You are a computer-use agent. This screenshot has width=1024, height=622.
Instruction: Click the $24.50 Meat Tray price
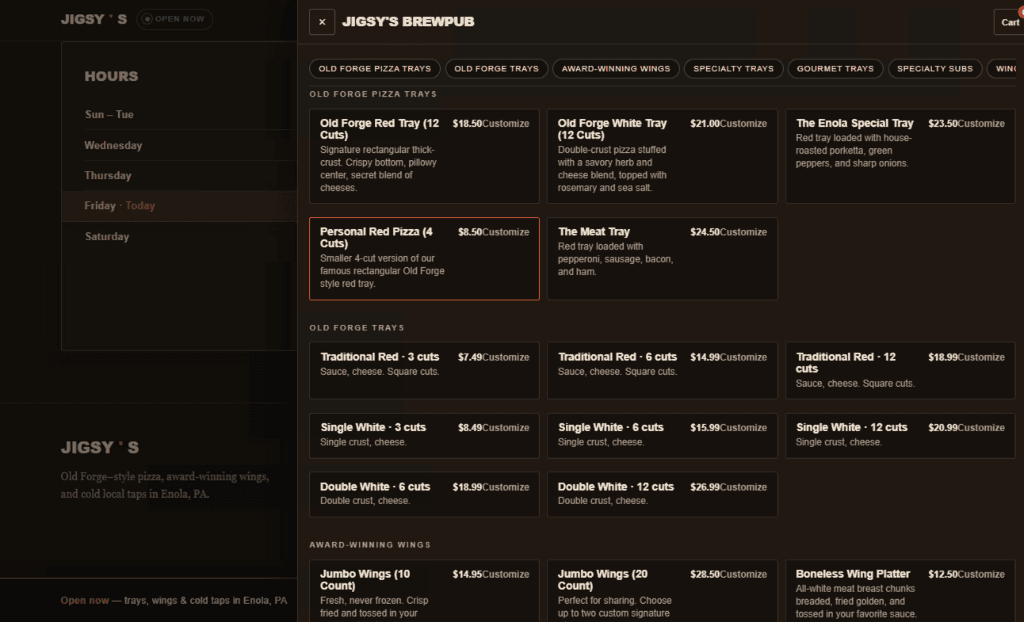(x=705, y=232)
